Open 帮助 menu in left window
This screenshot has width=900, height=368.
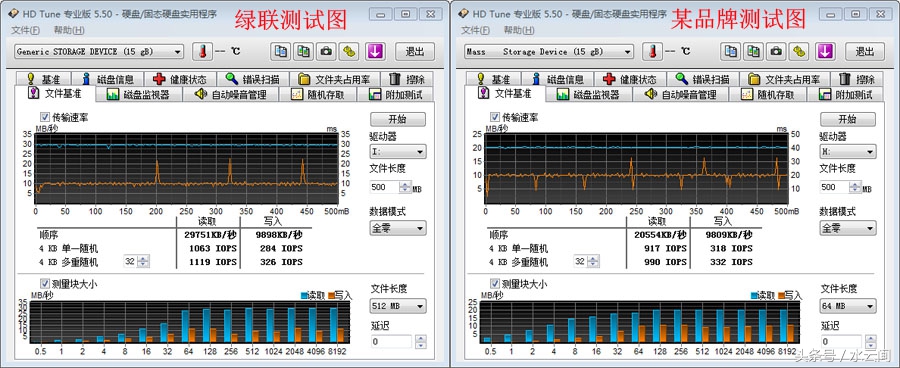click(x=69, y=30)
